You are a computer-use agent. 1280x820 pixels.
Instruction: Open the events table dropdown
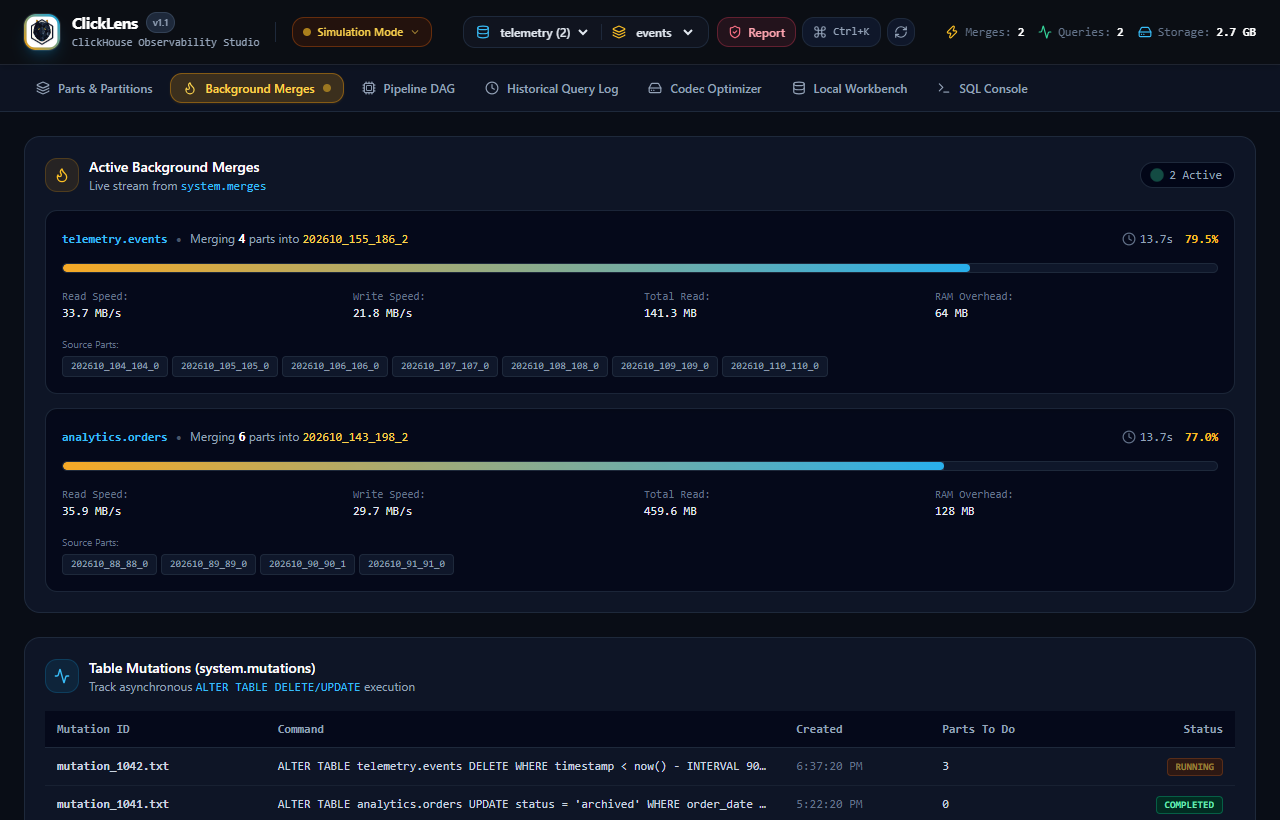(654, 32)
